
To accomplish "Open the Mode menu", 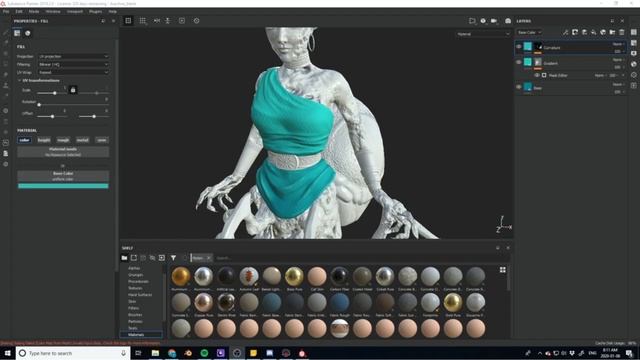I will [34, 11].
